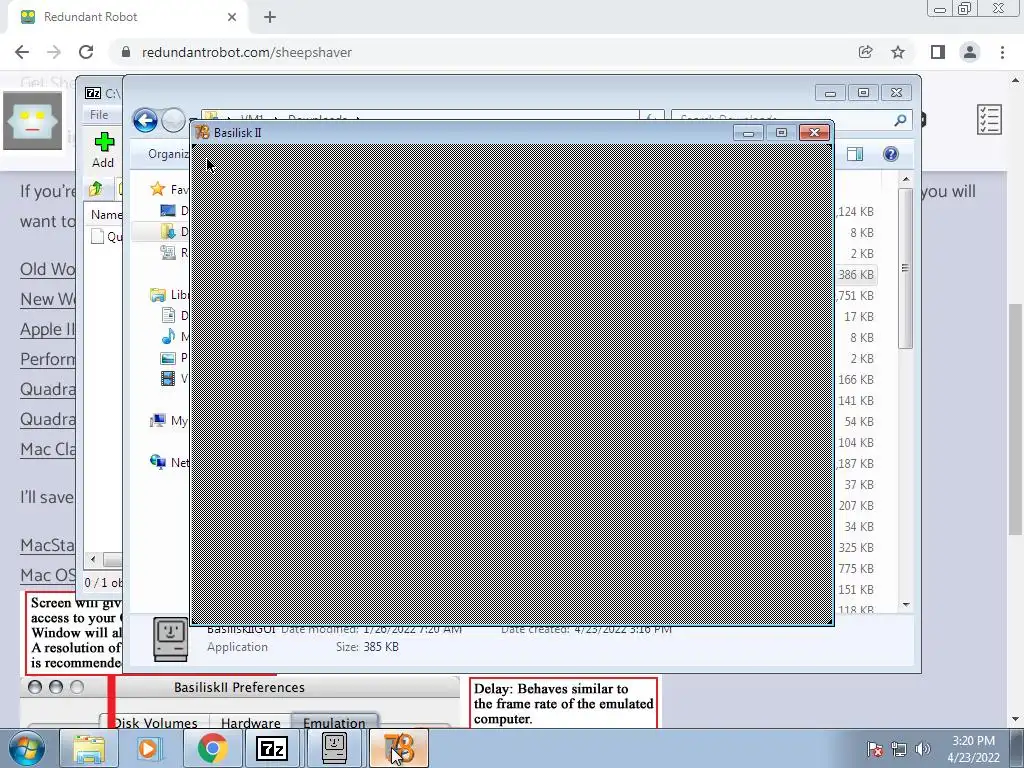The image size is (1024, 768).
Task: Select the 166 KB file row
Action: (856, 380)
